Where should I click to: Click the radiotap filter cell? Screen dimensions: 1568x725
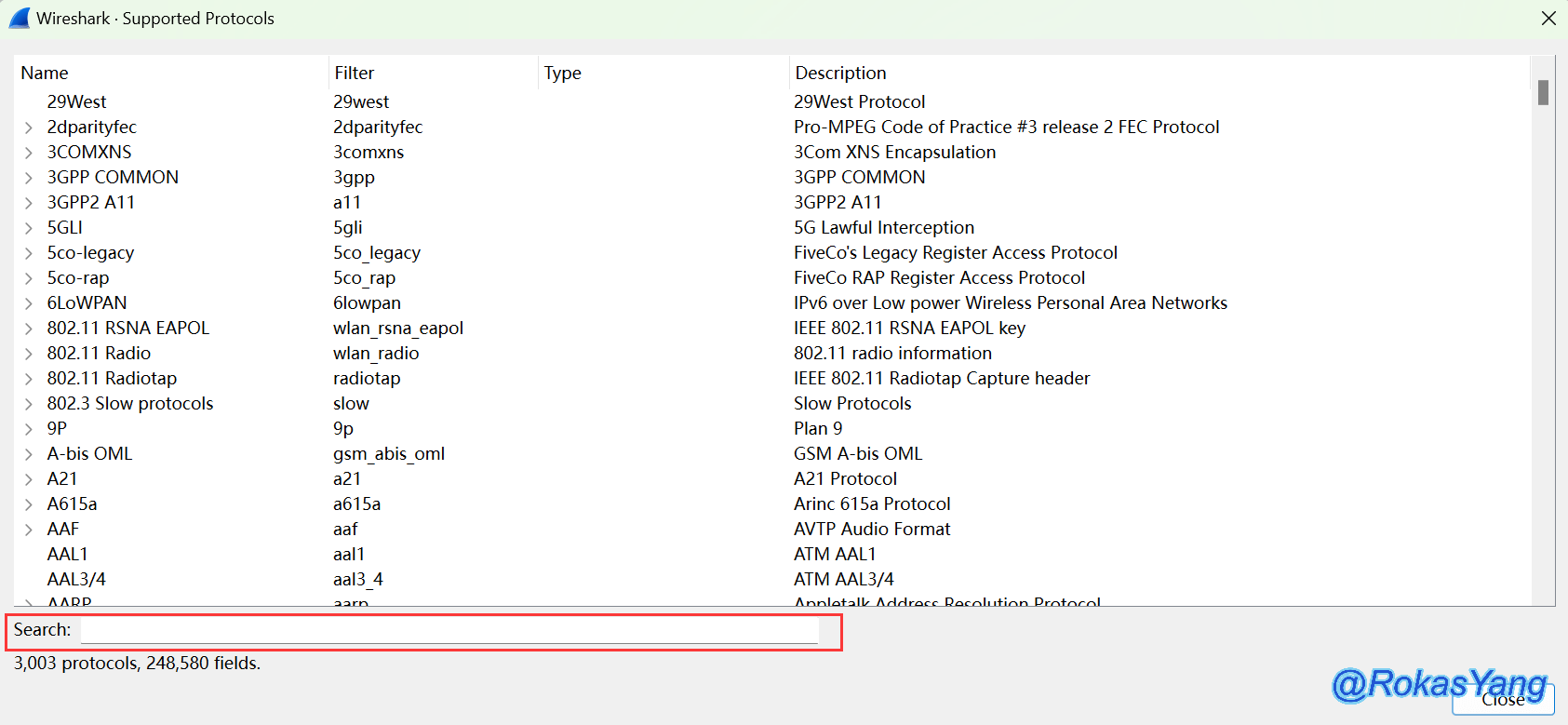(x=367, y=378)
